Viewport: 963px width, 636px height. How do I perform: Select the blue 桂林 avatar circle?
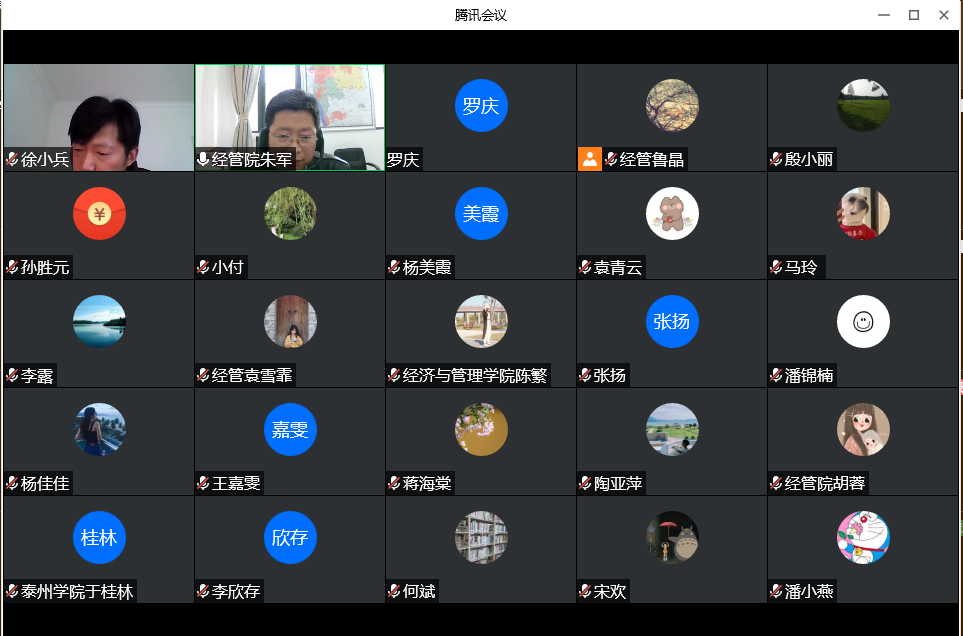point(99,537)
